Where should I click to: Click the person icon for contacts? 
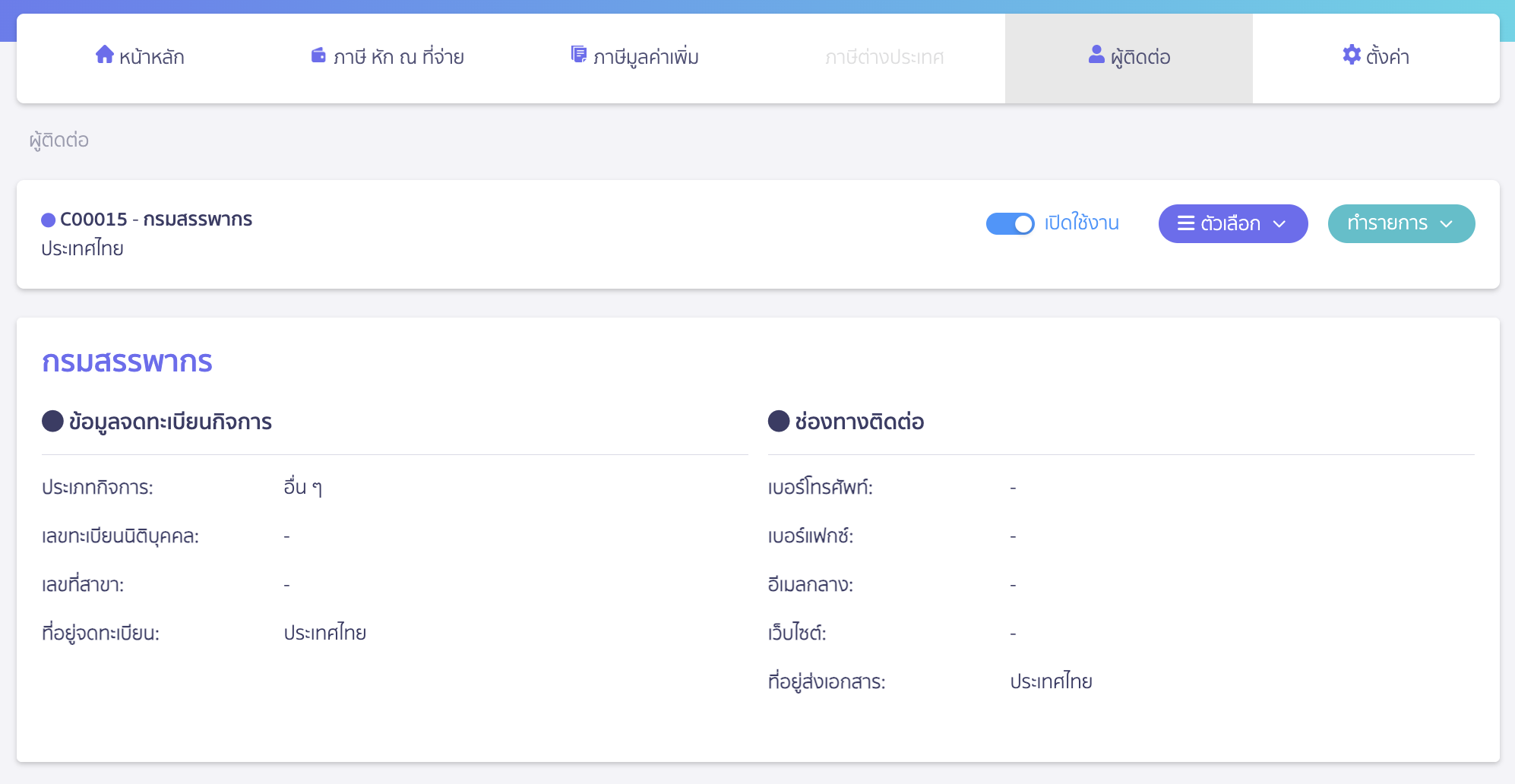click(x=1096, y=55)
